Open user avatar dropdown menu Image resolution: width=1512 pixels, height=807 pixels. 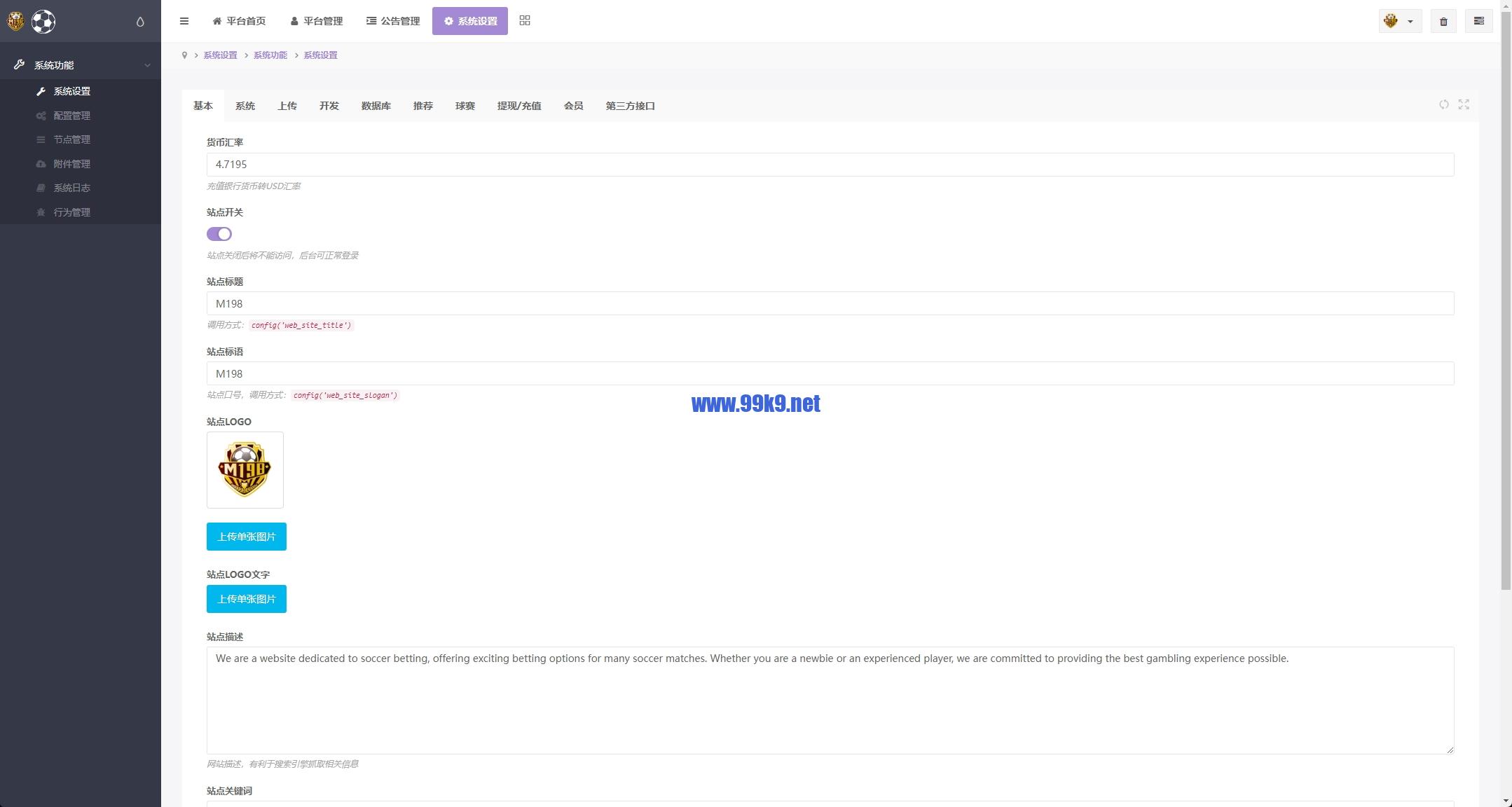click(1400, 21)
